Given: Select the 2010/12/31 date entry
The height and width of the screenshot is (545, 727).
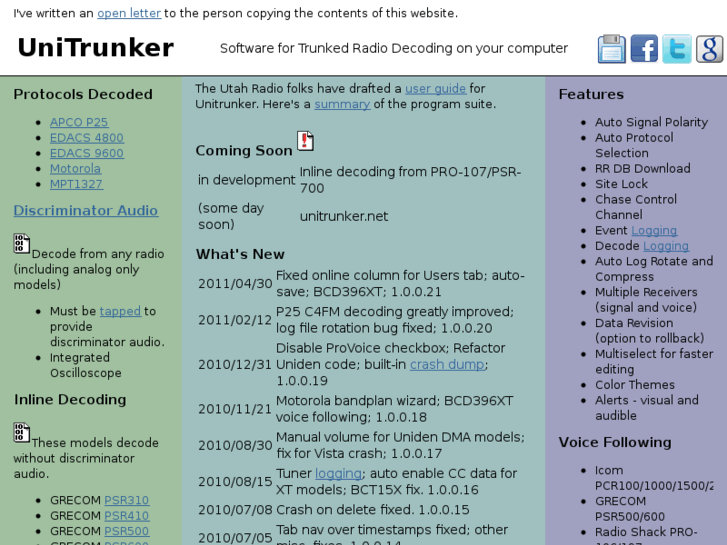Looking at the screenshot, I should [x=235, y=364].
